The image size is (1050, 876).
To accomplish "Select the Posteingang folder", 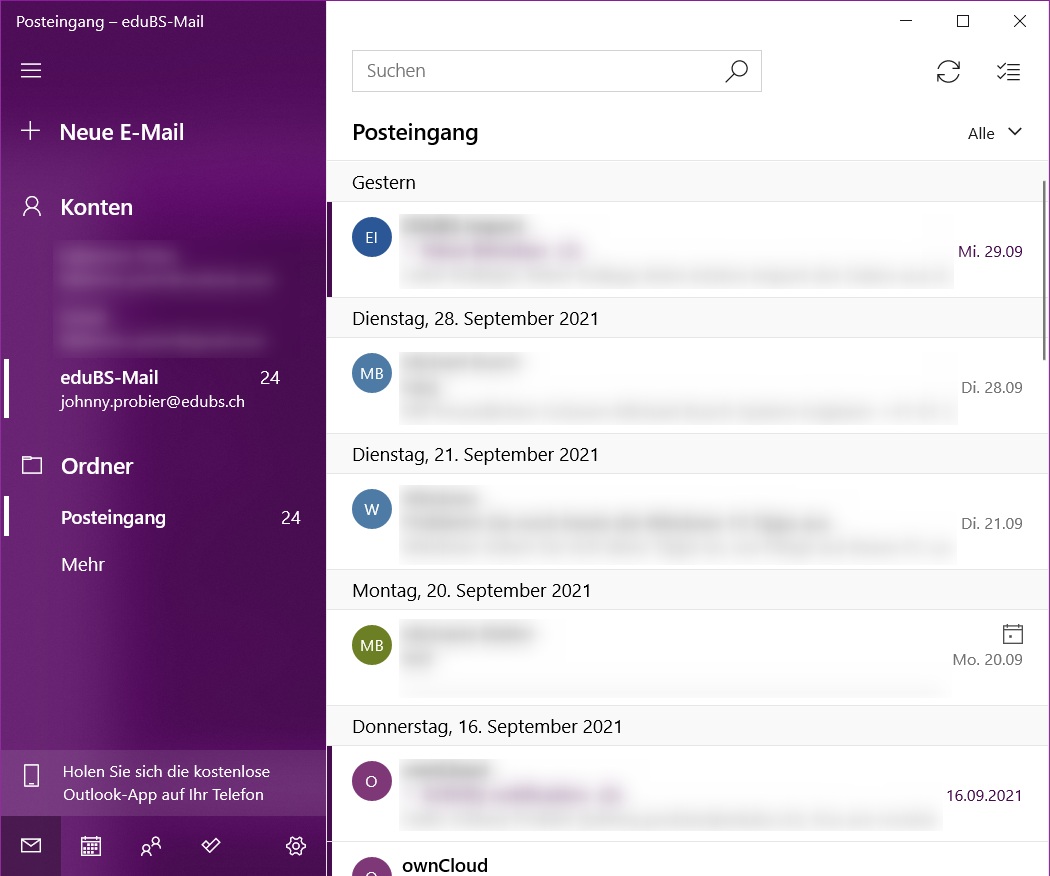I will [x=113, y=518].
